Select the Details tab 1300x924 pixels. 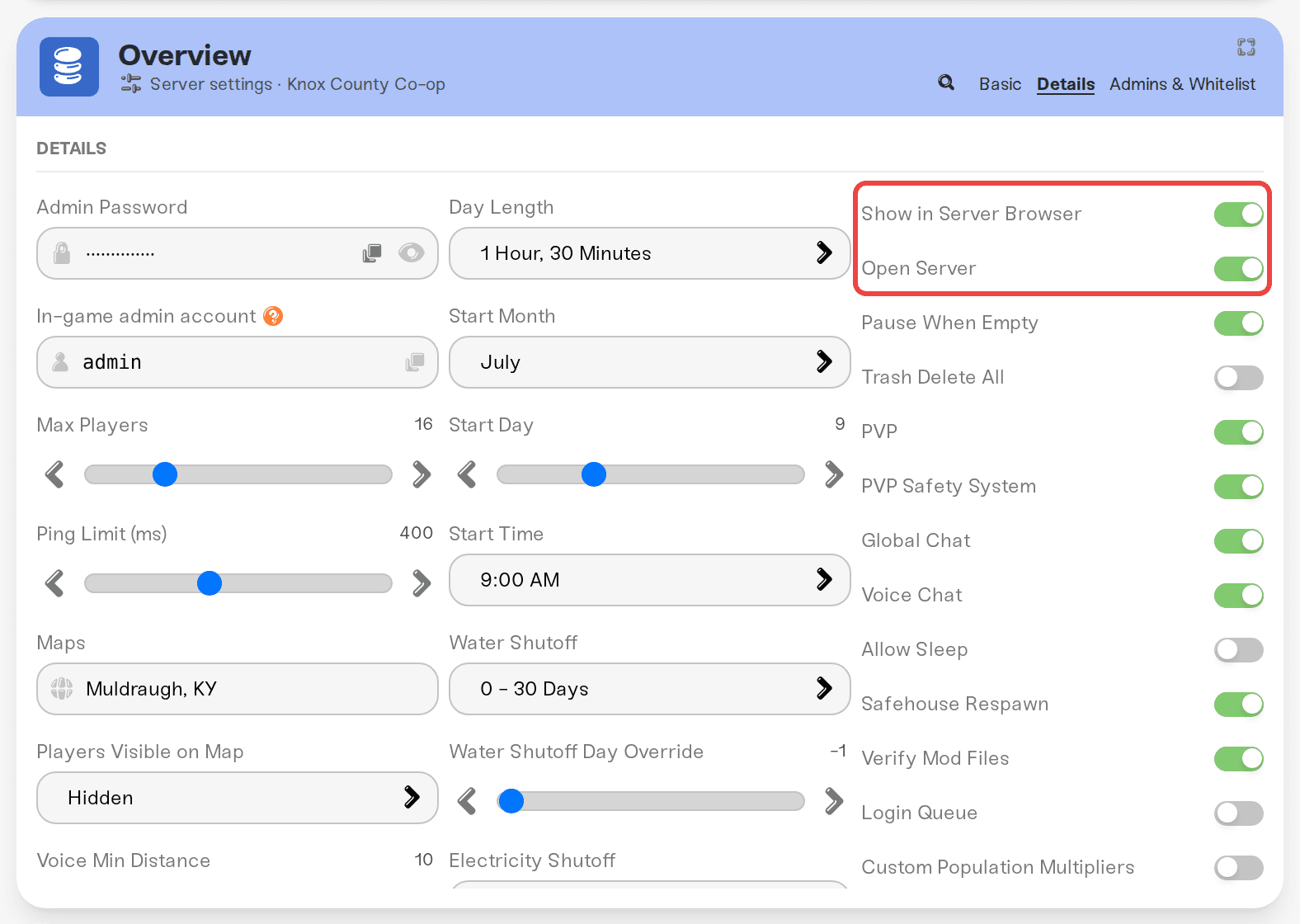pyautogui.click(x=1066, y=84)
